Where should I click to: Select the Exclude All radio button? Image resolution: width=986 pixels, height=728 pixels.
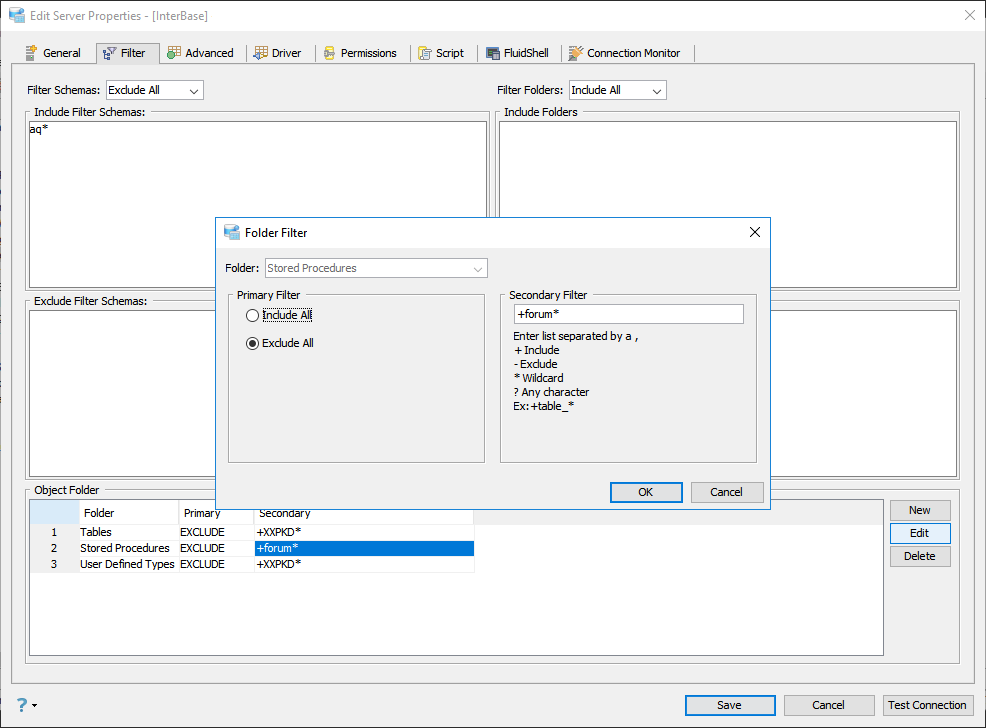(x=252, y=343)
